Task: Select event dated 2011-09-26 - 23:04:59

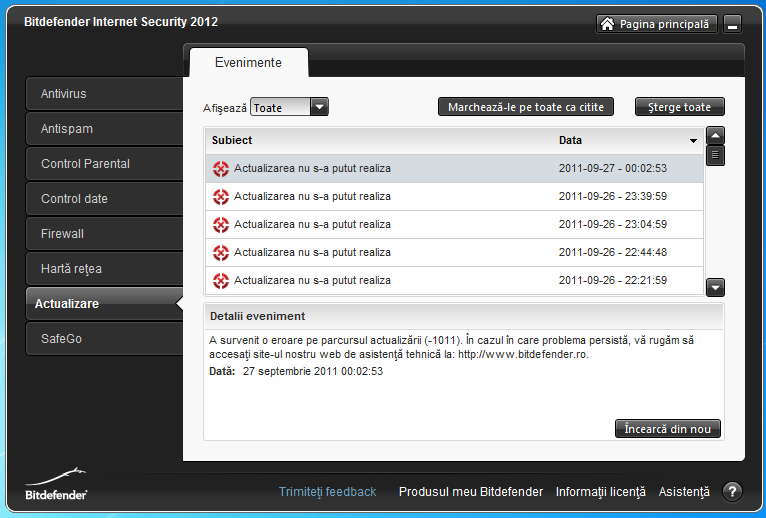Action: click(x=454, y=225)
